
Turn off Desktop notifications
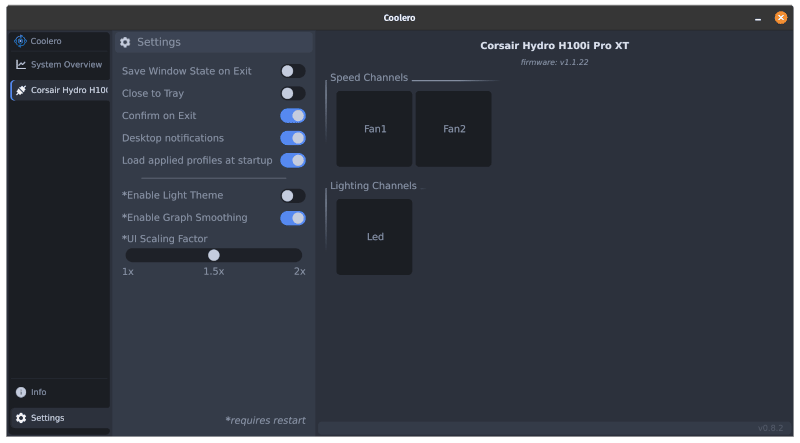click(x=292, y=138)
